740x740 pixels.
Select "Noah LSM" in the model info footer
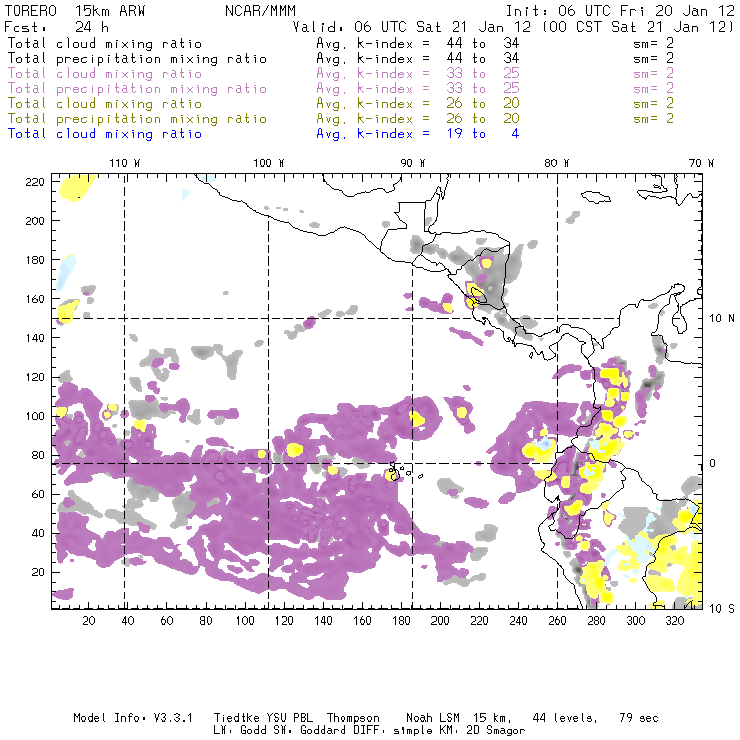point(433,718)
